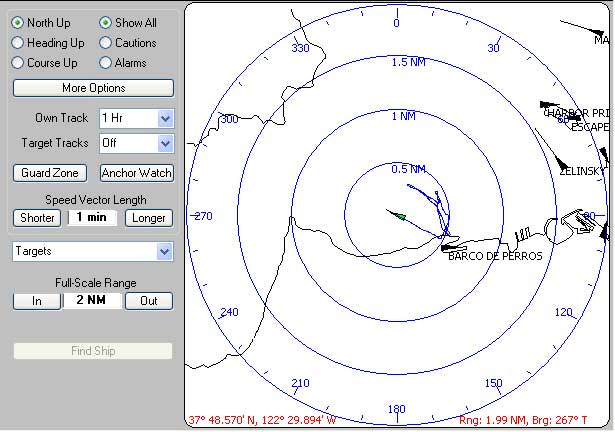Enable North Up orientation
Image resolution: width=615 pixels, height=432 pixels.
18,22
